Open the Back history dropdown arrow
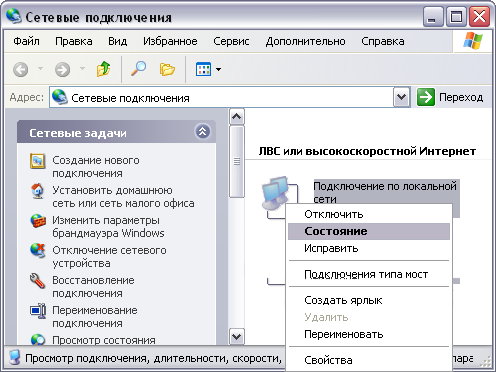The height and width of the screenshot is (372, 496). coord(40,69)
